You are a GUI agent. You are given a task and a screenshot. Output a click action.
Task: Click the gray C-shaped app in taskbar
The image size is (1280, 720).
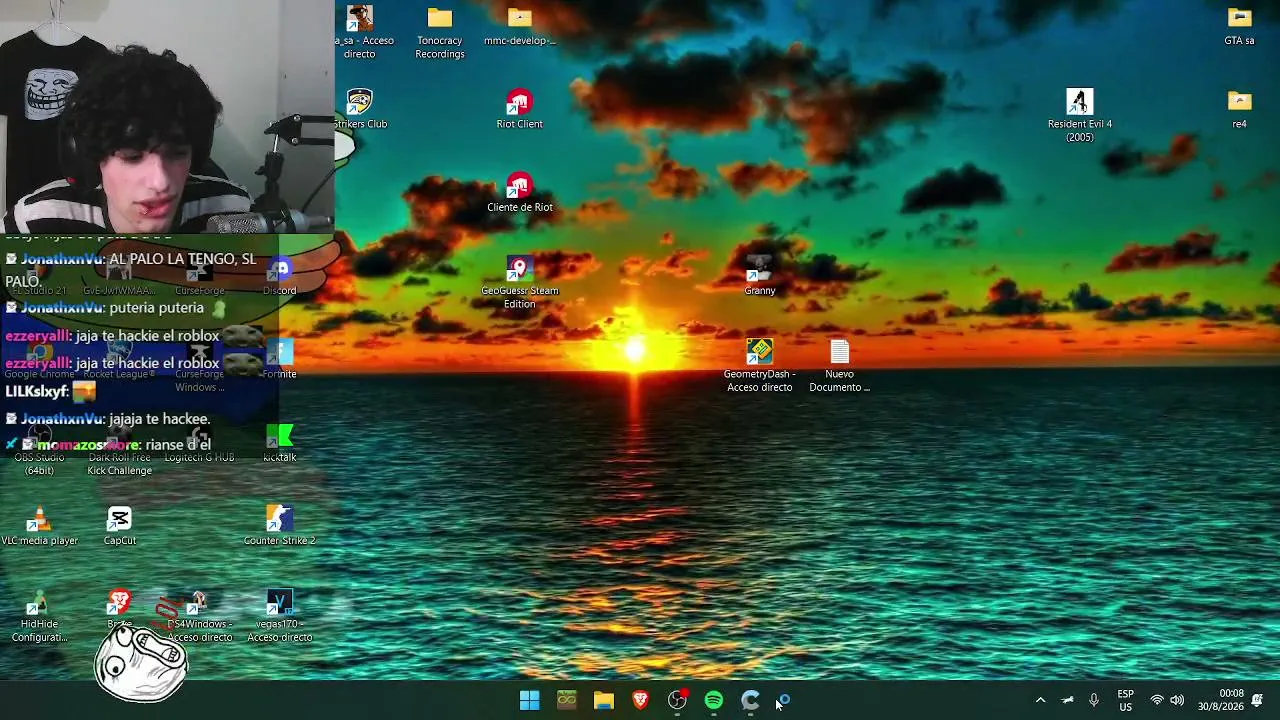pos(751,701)
